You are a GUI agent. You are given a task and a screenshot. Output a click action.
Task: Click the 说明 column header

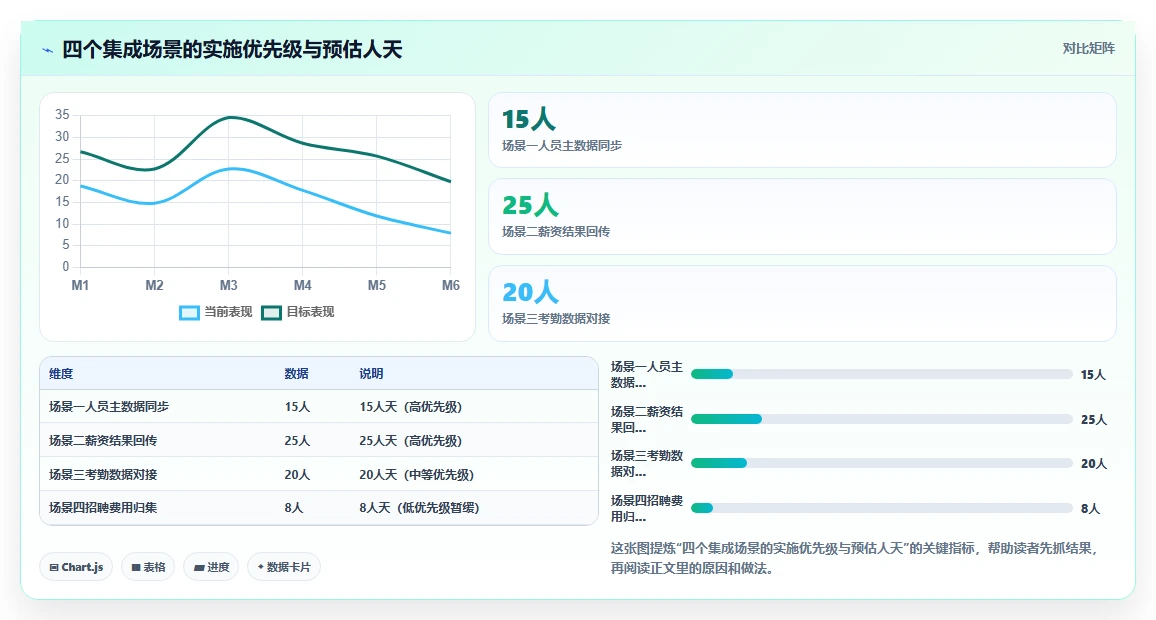click(x=371, y=374)
